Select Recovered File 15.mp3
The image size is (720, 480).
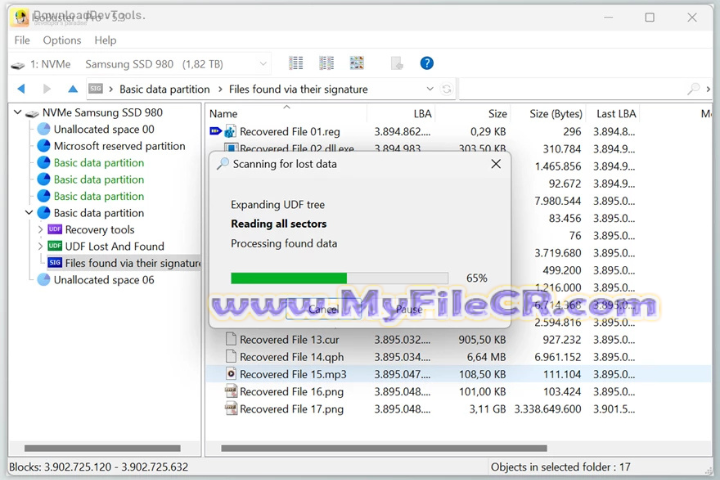tap(293, 374)
